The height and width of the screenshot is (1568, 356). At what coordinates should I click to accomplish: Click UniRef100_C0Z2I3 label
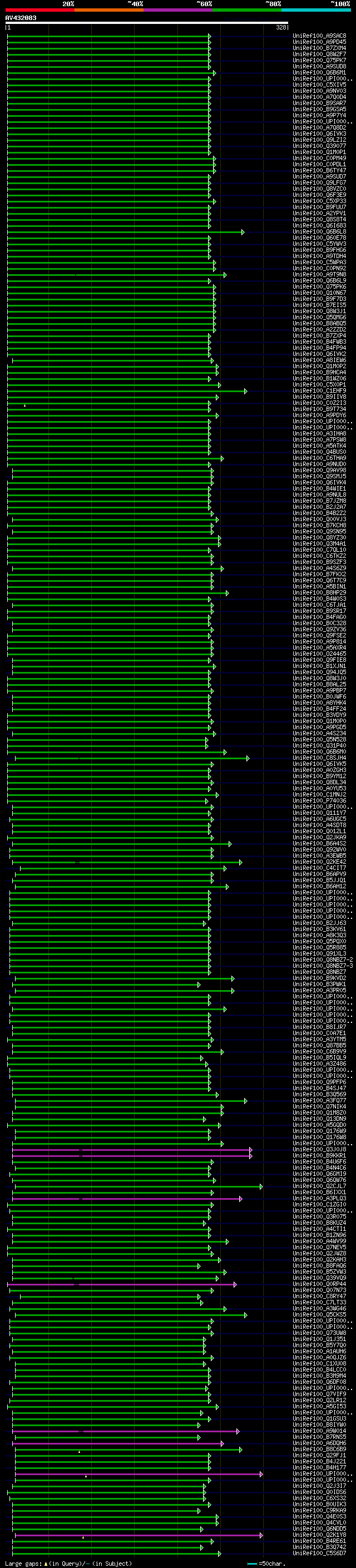point(319,404)
